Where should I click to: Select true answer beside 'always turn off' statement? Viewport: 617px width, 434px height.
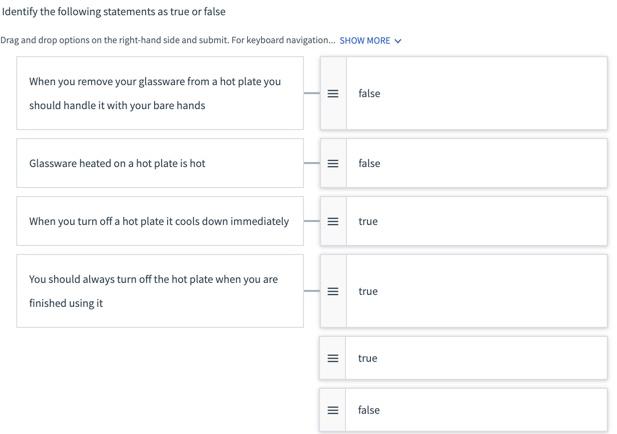[x=475, y=291]
